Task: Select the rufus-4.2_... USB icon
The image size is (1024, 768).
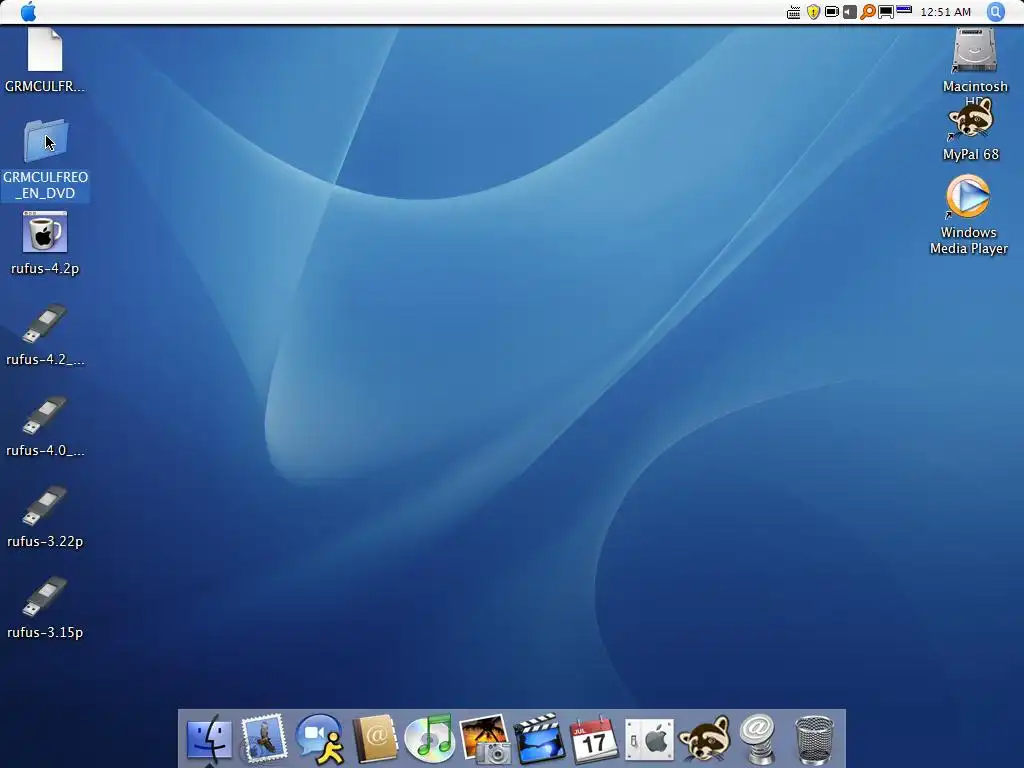Action: pos(45,323)
